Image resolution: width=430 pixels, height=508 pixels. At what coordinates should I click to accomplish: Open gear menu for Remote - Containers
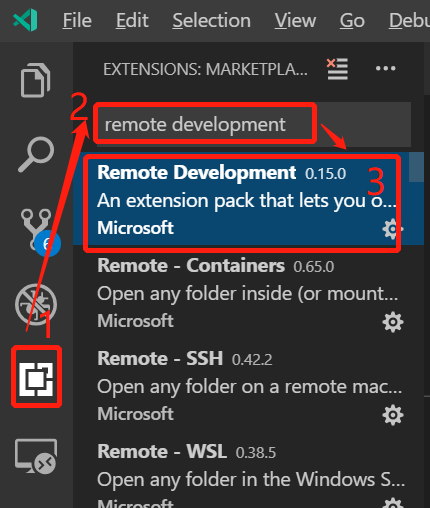coord(393,322)
